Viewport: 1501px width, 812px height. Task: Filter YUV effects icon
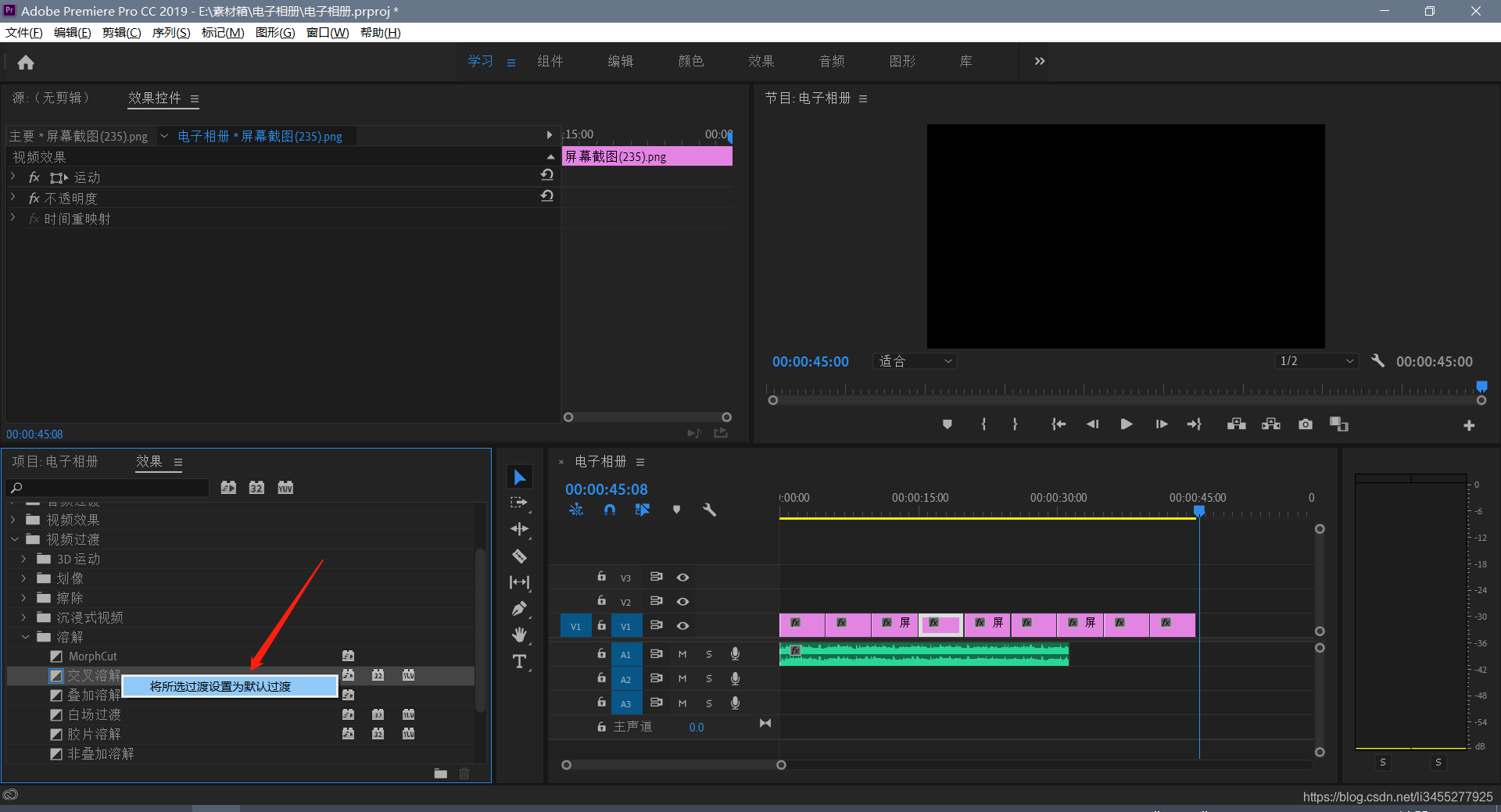[285, 488]
